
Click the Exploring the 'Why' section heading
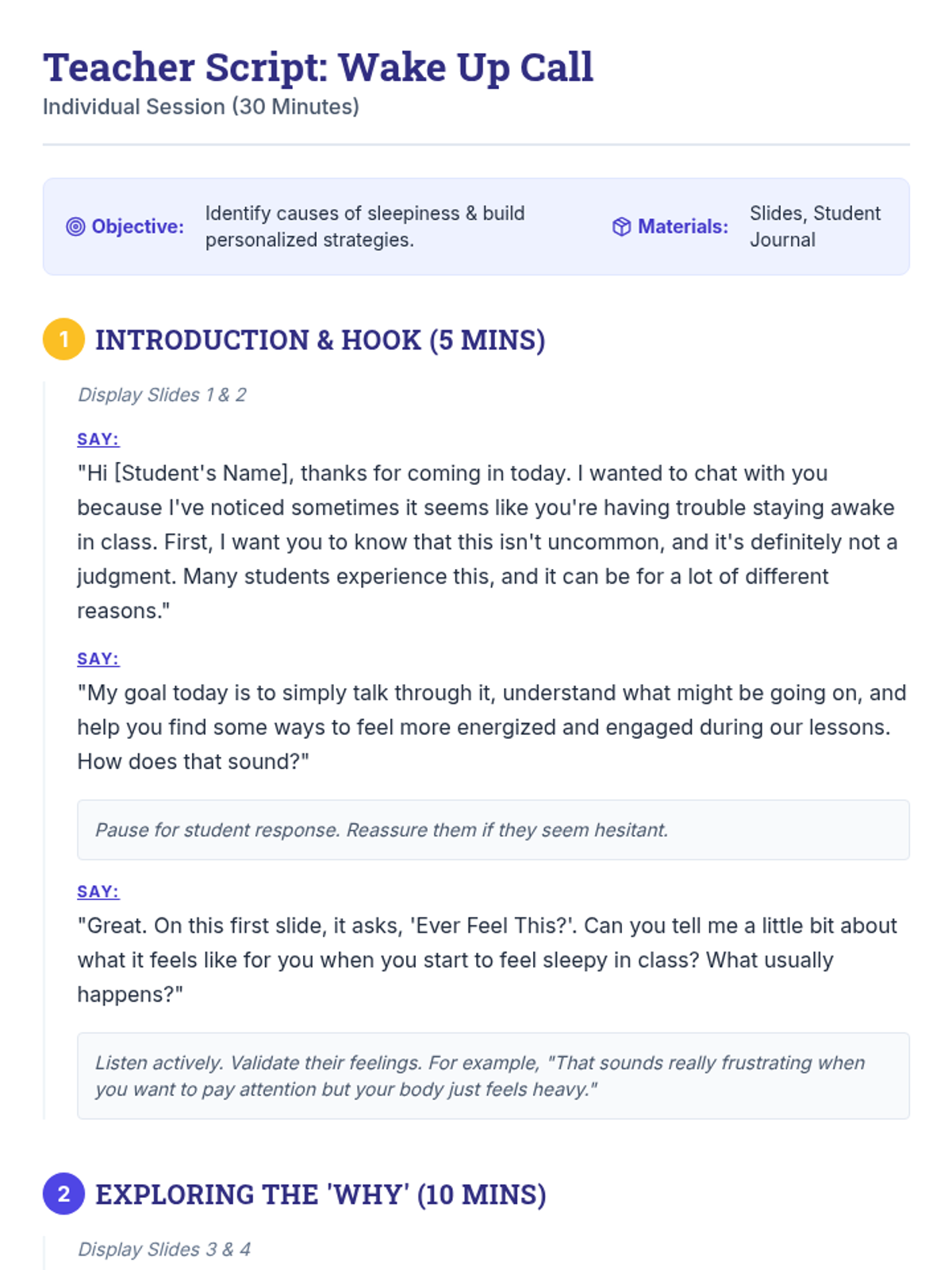(321, 1194)
